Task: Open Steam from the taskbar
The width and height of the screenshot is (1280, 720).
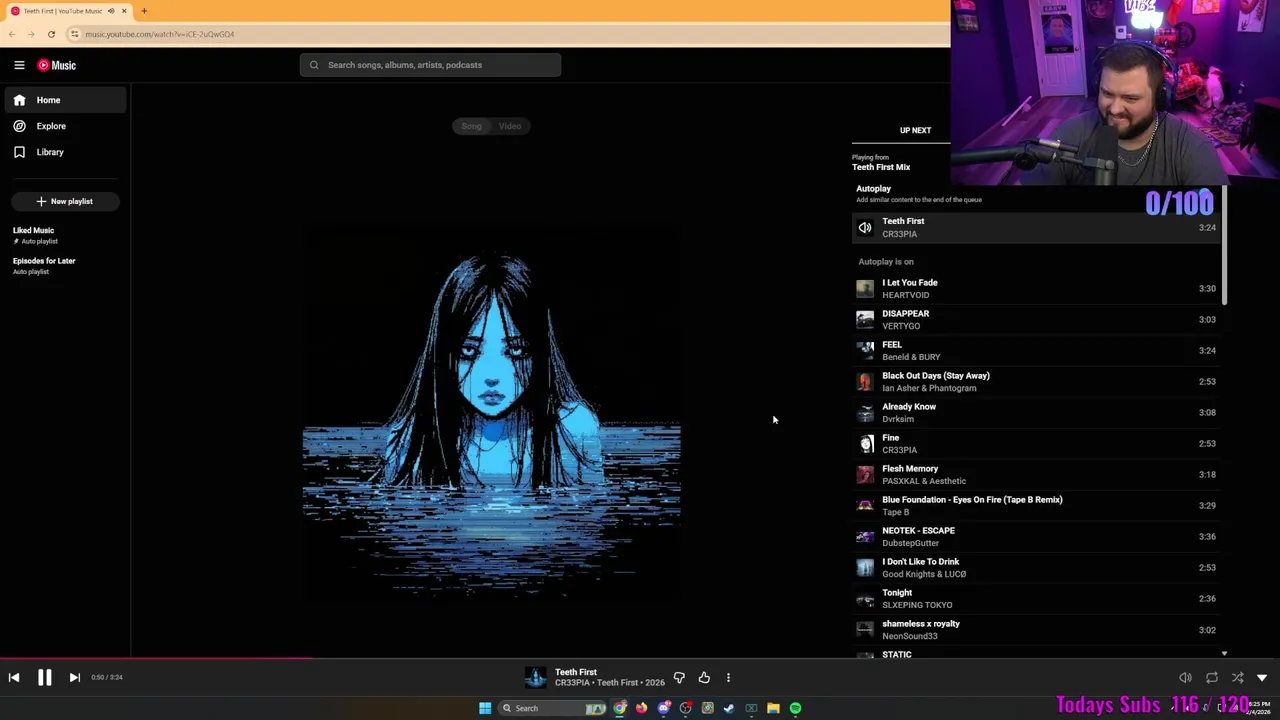Action: pyautogui.click(x=729, y=708)
